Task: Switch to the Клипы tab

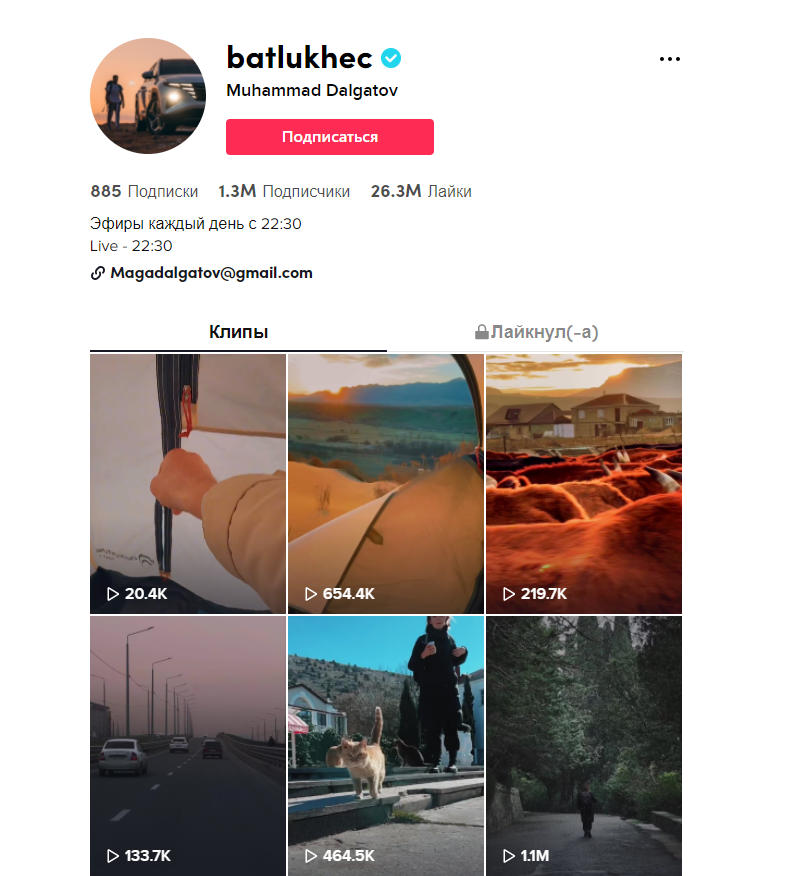Action: click(x=239, y=332)
